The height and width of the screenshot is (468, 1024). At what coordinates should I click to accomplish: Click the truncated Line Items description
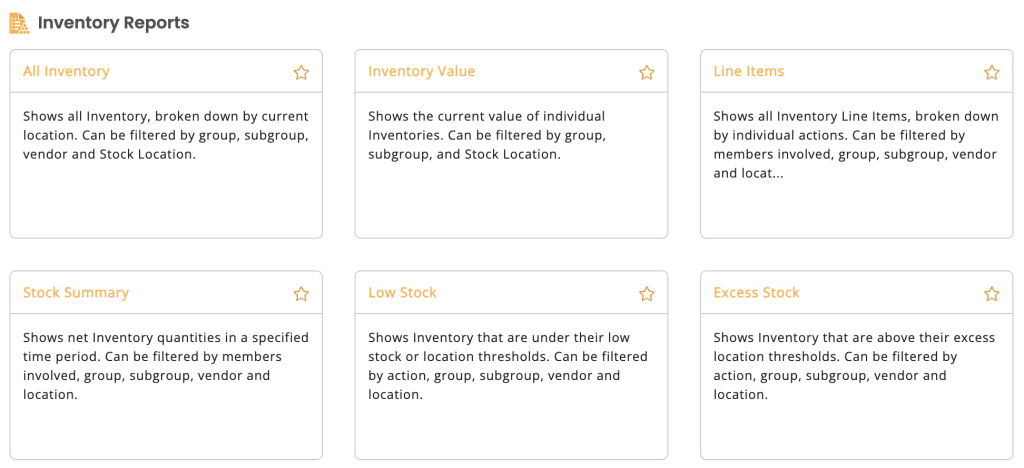[856, 145]
